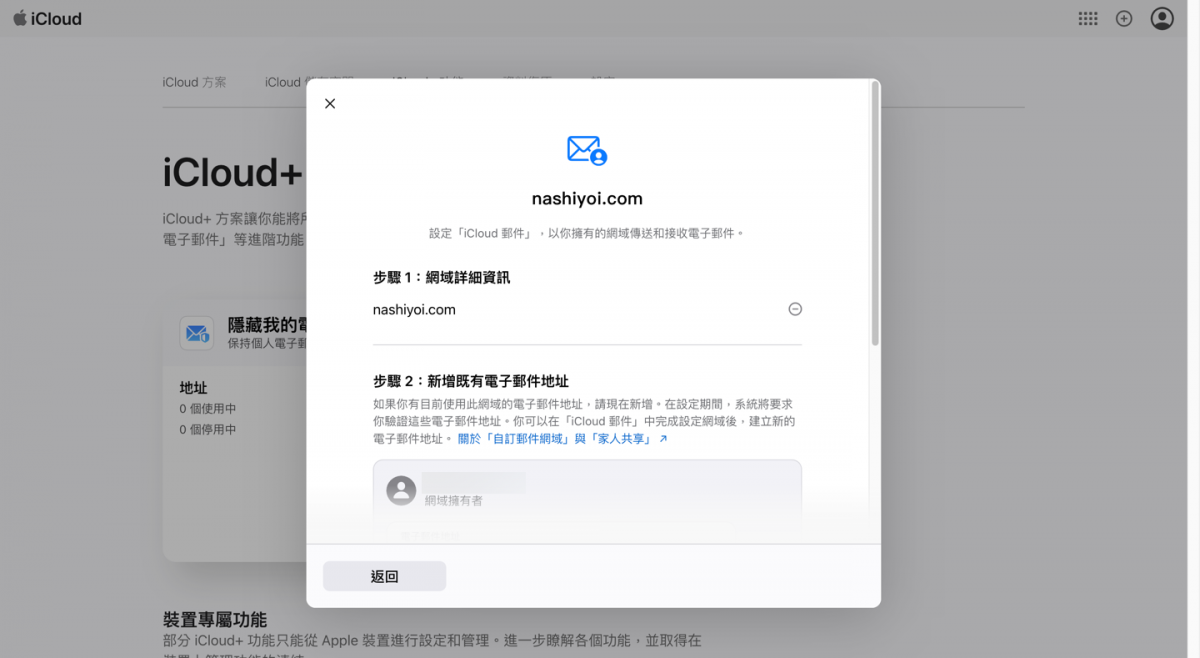Click the plus create icon in header

pyautogui.click(x=1124, y=19)
